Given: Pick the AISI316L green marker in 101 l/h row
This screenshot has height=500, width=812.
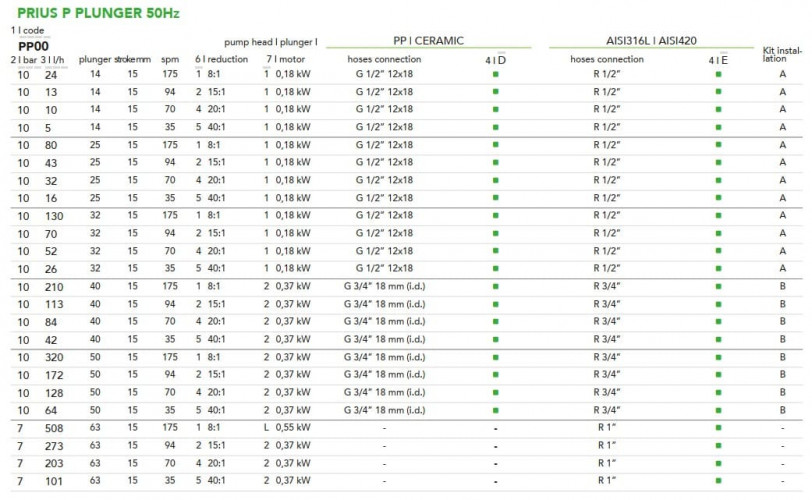Looking at the screenshot, I should 718,481.
